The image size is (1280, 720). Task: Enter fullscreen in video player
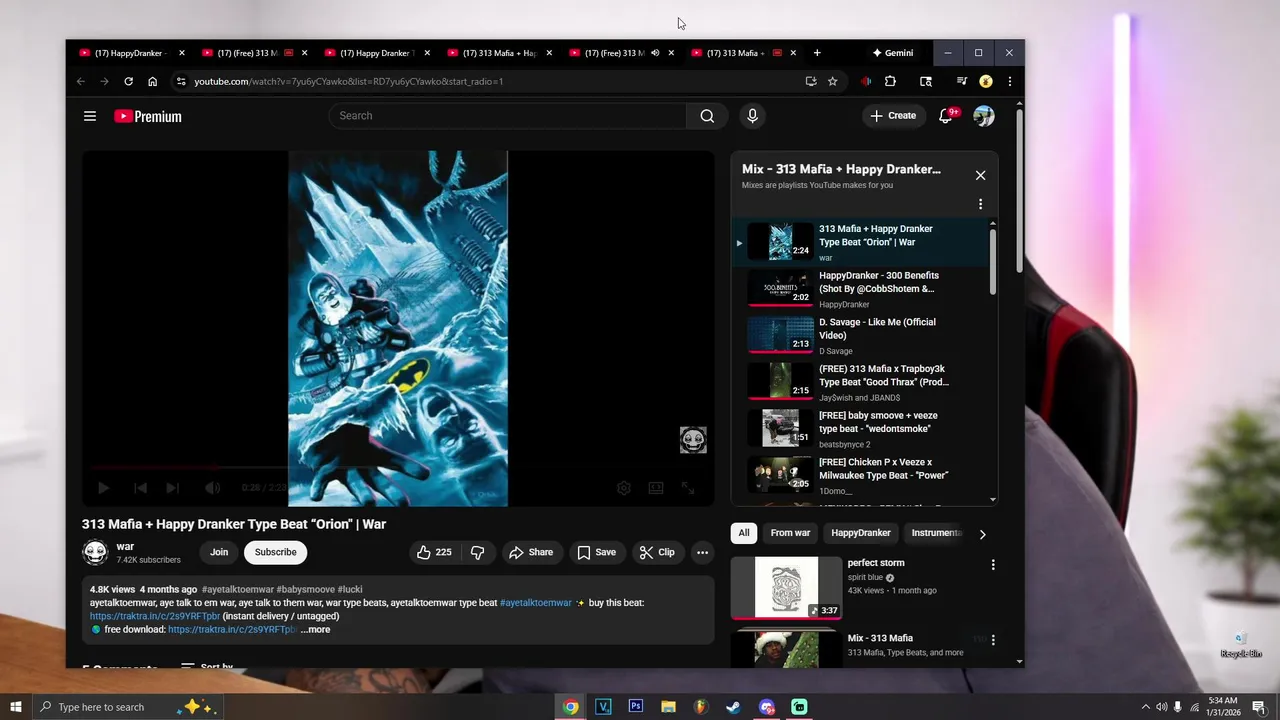(688, 488)
